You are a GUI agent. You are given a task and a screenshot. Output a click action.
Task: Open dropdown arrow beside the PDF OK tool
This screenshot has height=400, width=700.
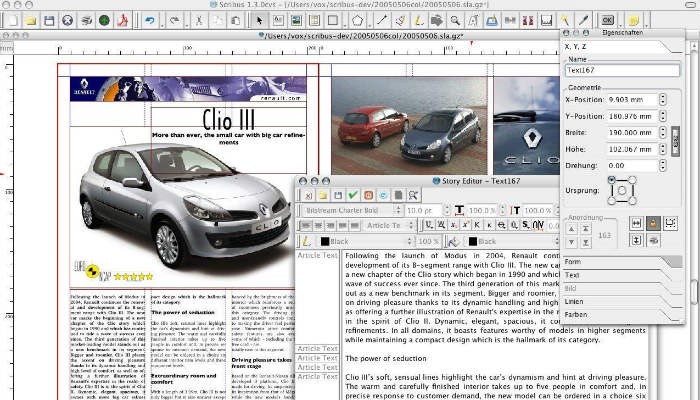619,22
